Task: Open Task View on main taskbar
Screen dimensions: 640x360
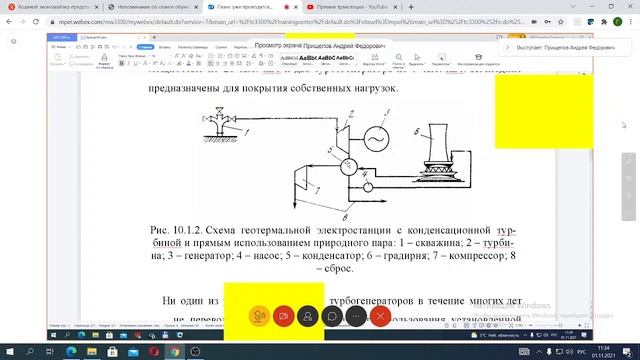Action: coord(50,351)
